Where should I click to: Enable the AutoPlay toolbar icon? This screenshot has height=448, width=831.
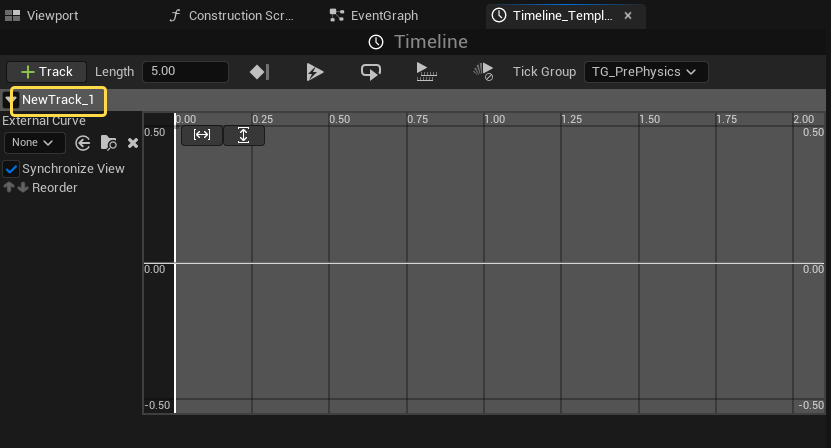tap(314, 72)
